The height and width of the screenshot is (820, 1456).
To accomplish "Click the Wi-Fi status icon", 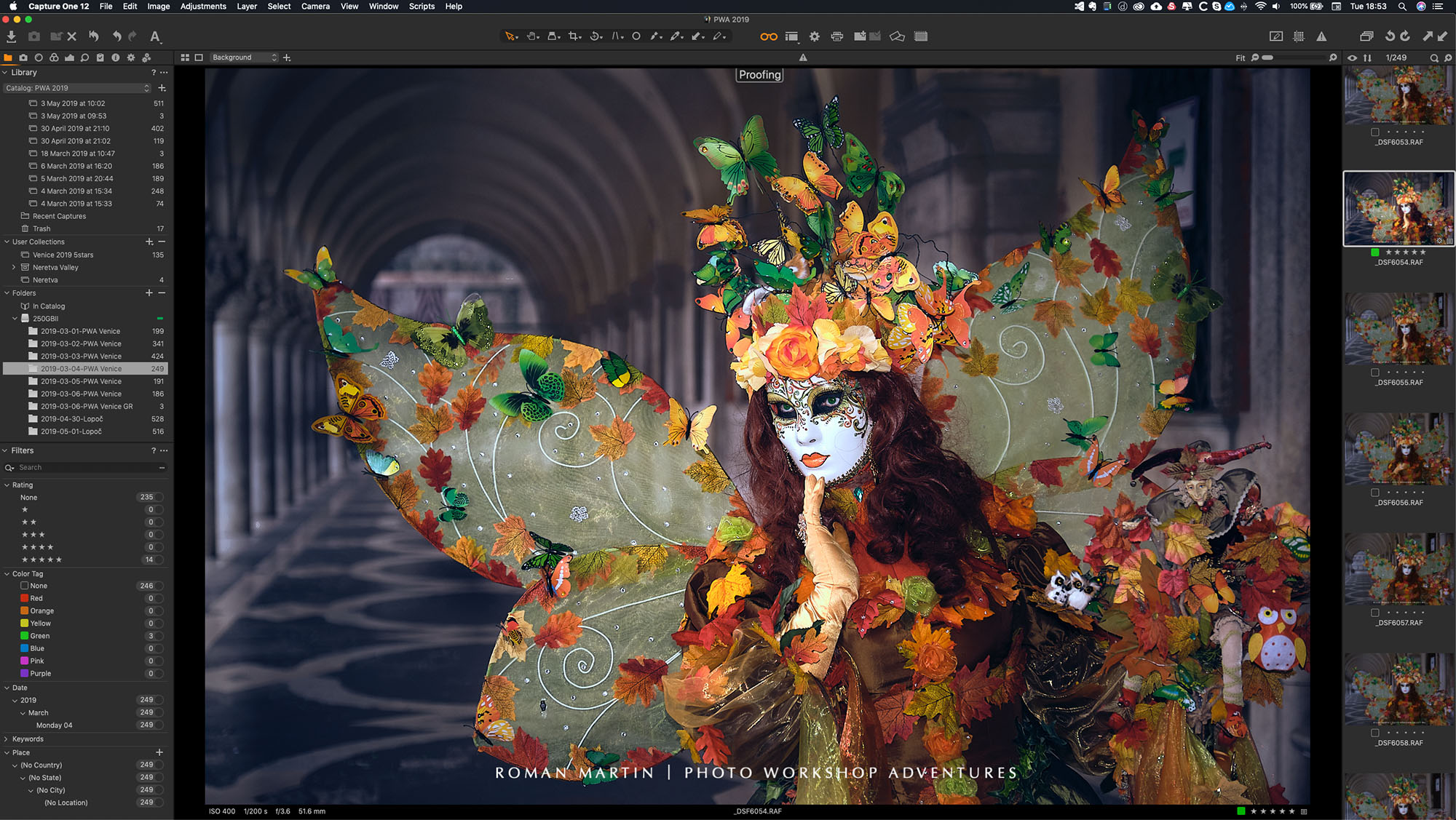I will click(1260, 7).
